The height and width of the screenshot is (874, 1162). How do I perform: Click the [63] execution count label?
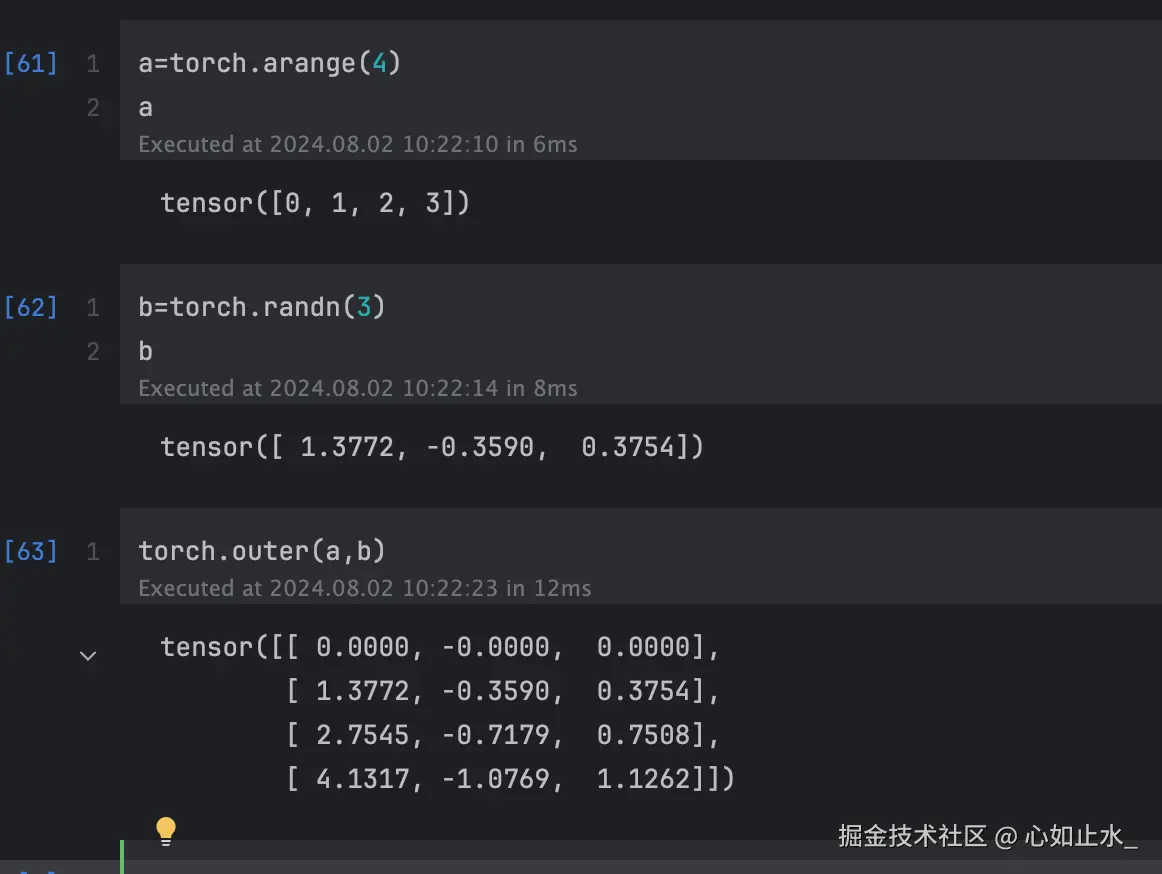pyautogui.click(x=31, y=551)
